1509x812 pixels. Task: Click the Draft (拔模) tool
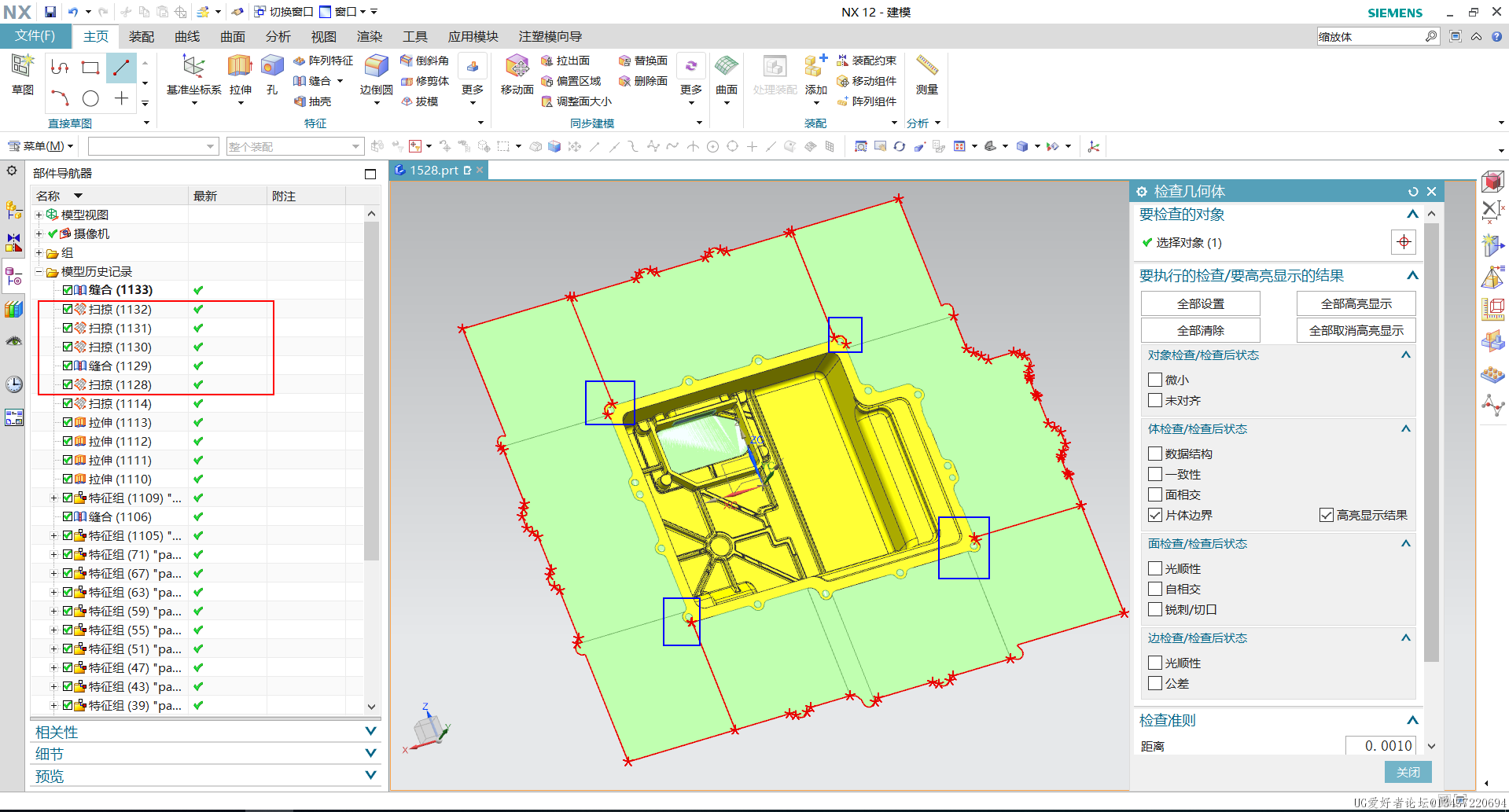click(419, 101)
